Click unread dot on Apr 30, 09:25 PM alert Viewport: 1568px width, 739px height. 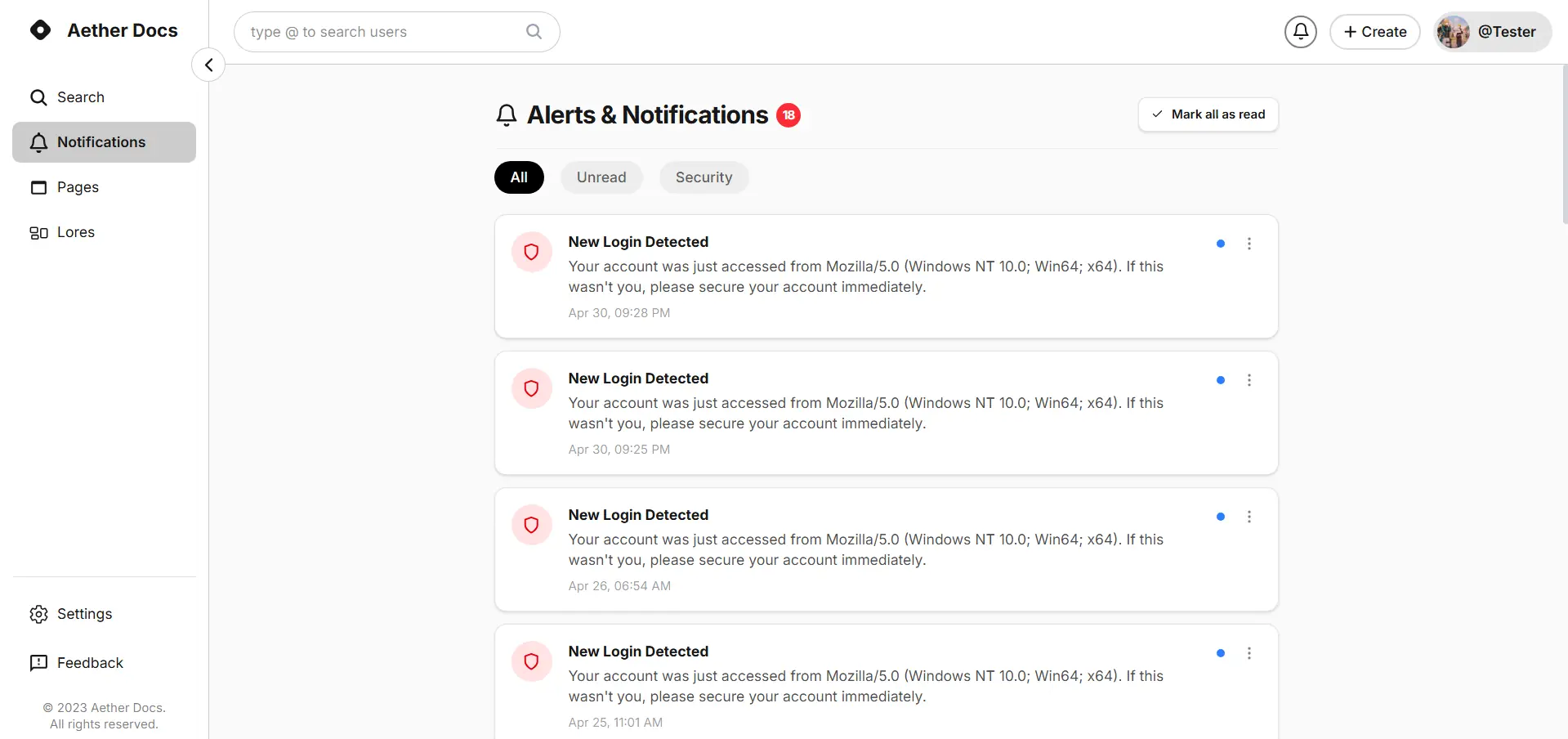(x=1221, y=380)
